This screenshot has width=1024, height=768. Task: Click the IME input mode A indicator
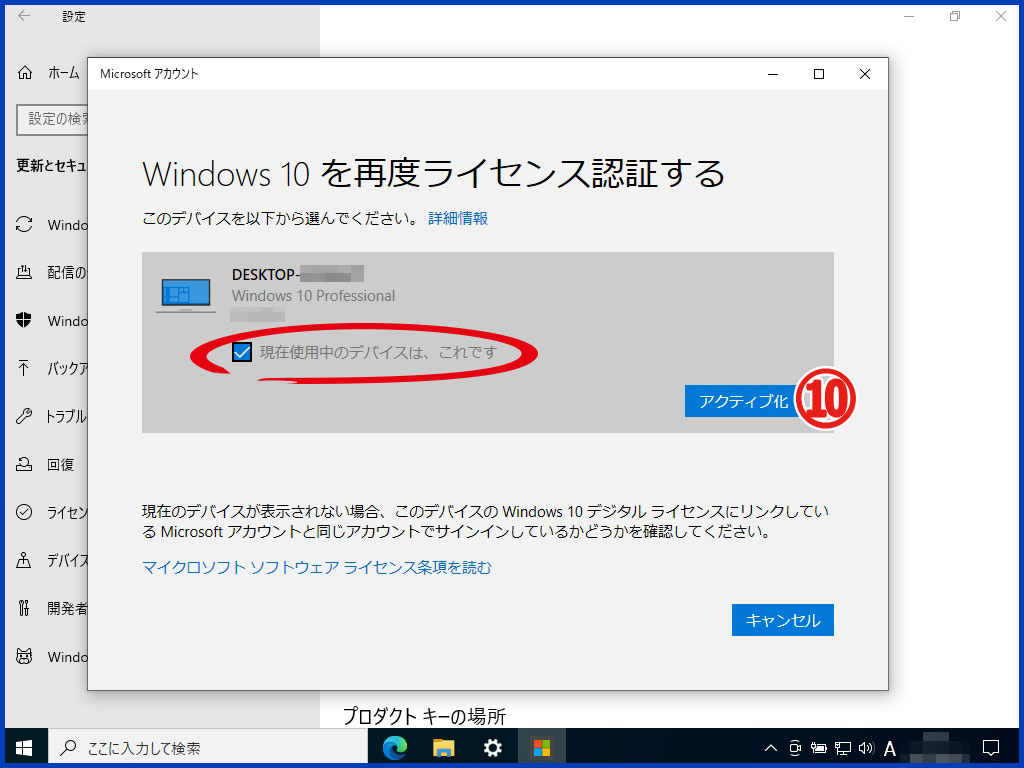click(889, 748)
